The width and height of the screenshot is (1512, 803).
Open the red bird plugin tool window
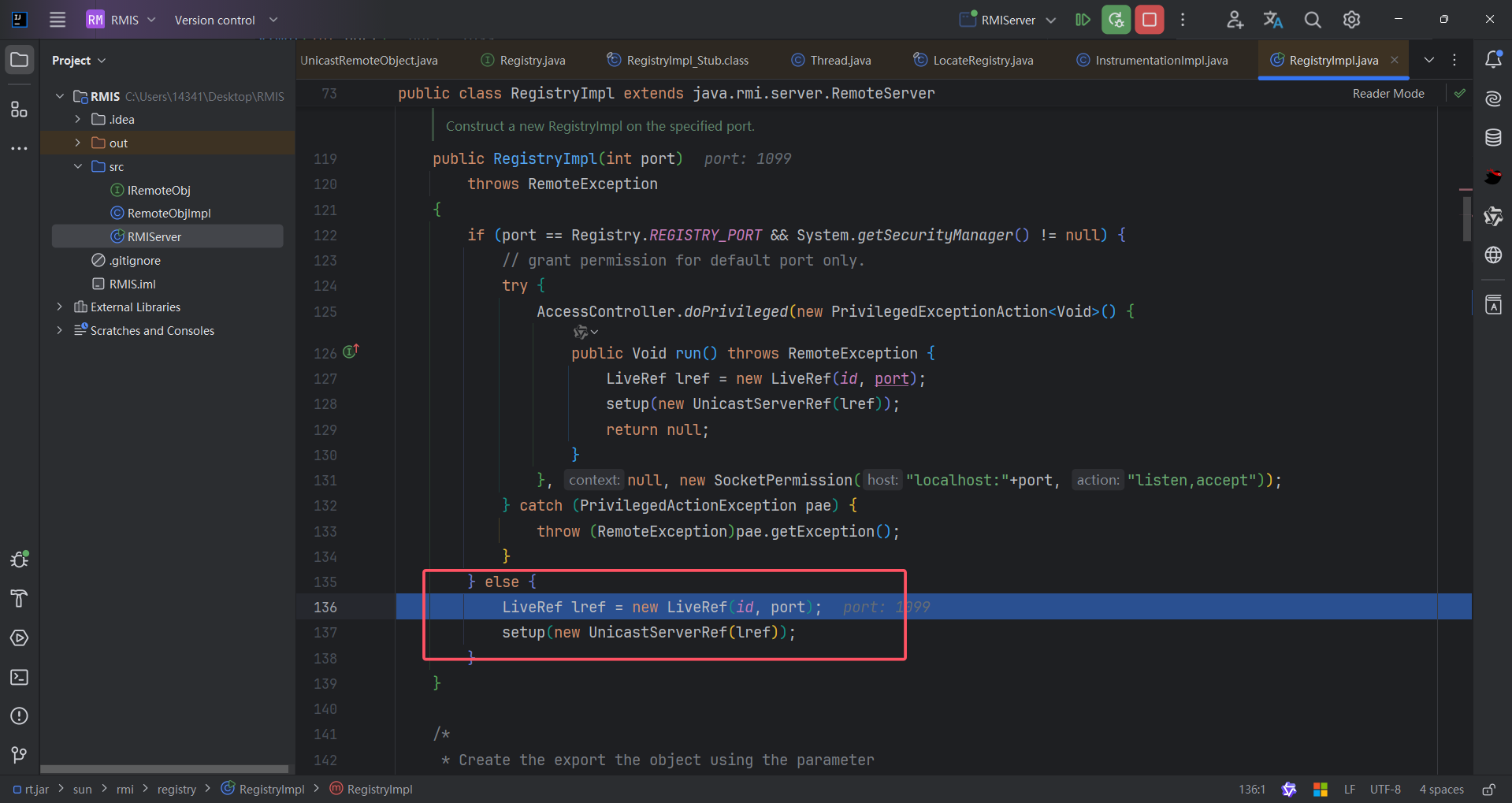point(1493,177)
